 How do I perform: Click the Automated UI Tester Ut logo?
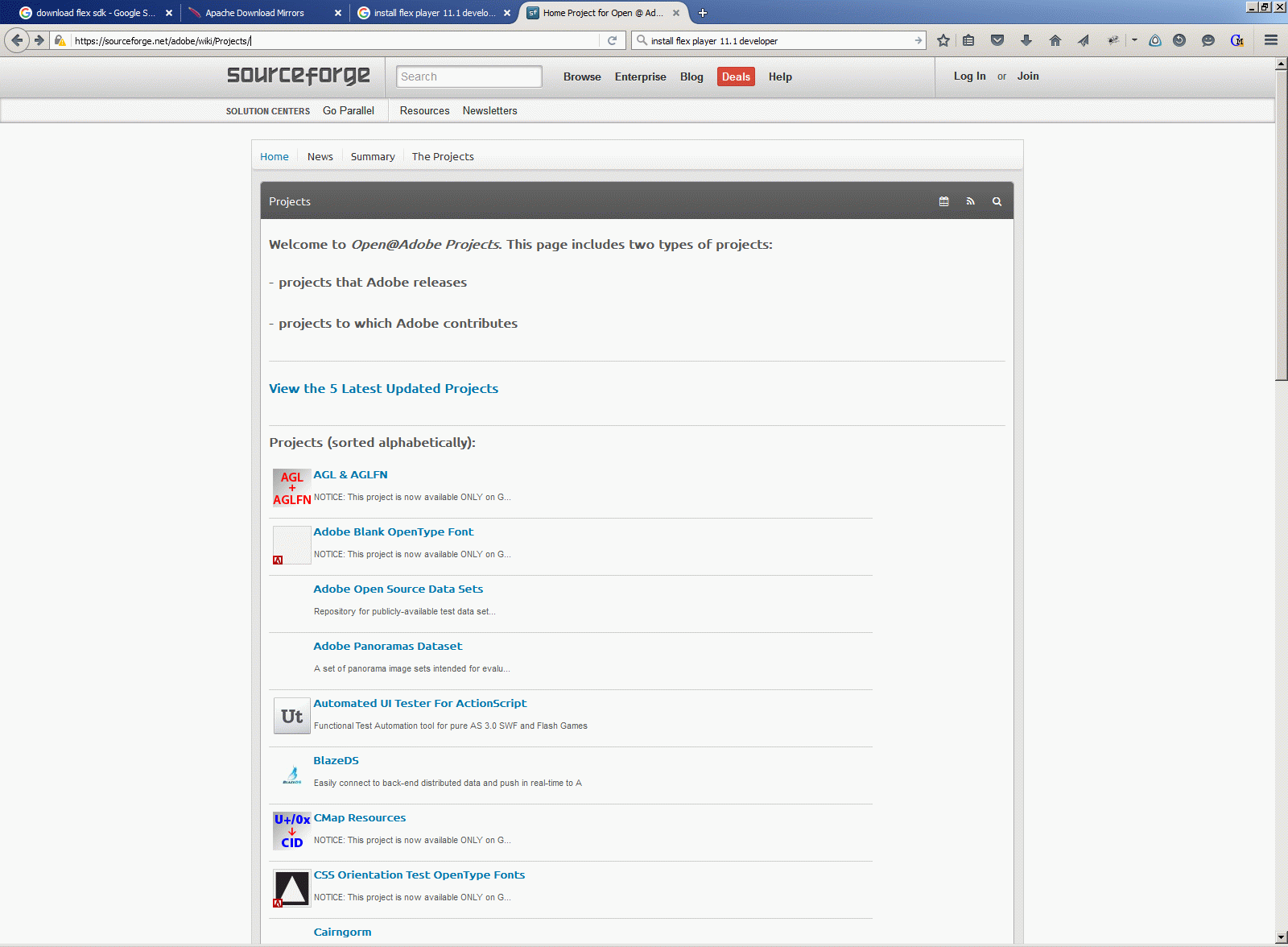click(292, 716)
